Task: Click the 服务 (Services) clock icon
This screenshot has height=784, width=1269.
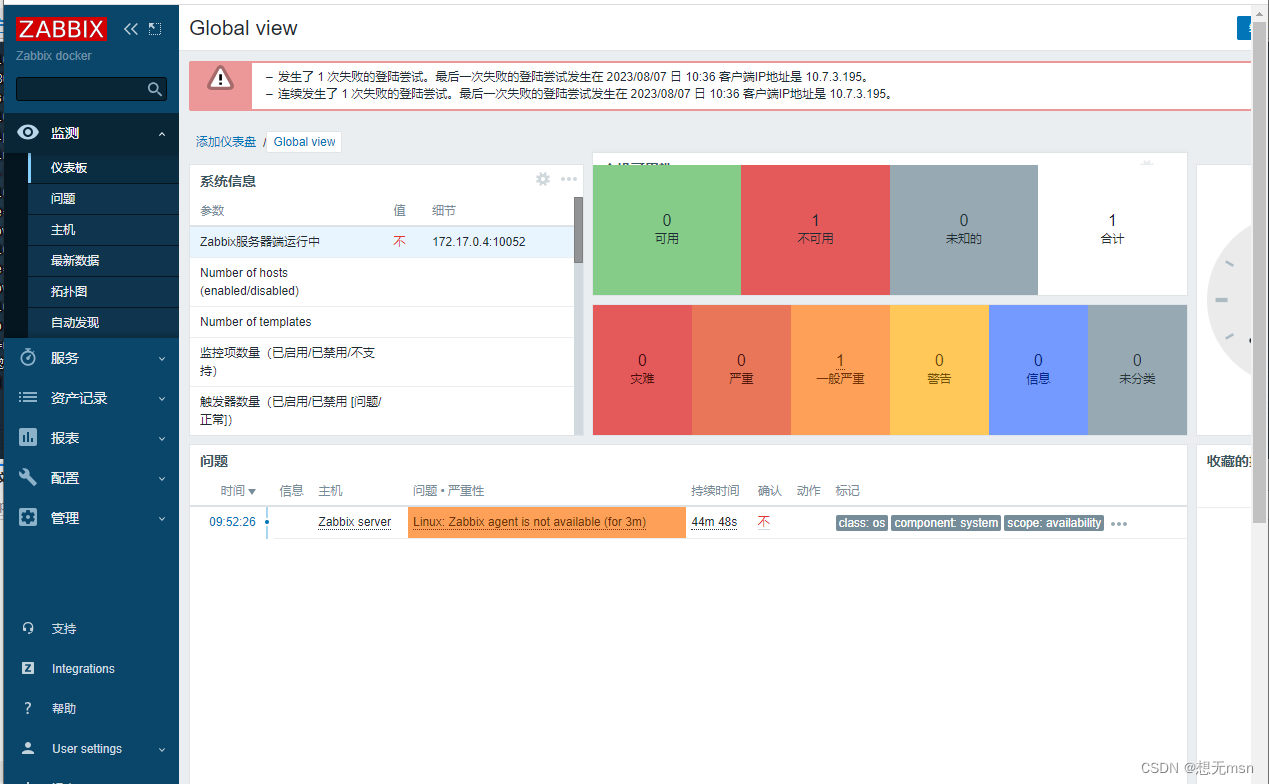Action: 28,357
